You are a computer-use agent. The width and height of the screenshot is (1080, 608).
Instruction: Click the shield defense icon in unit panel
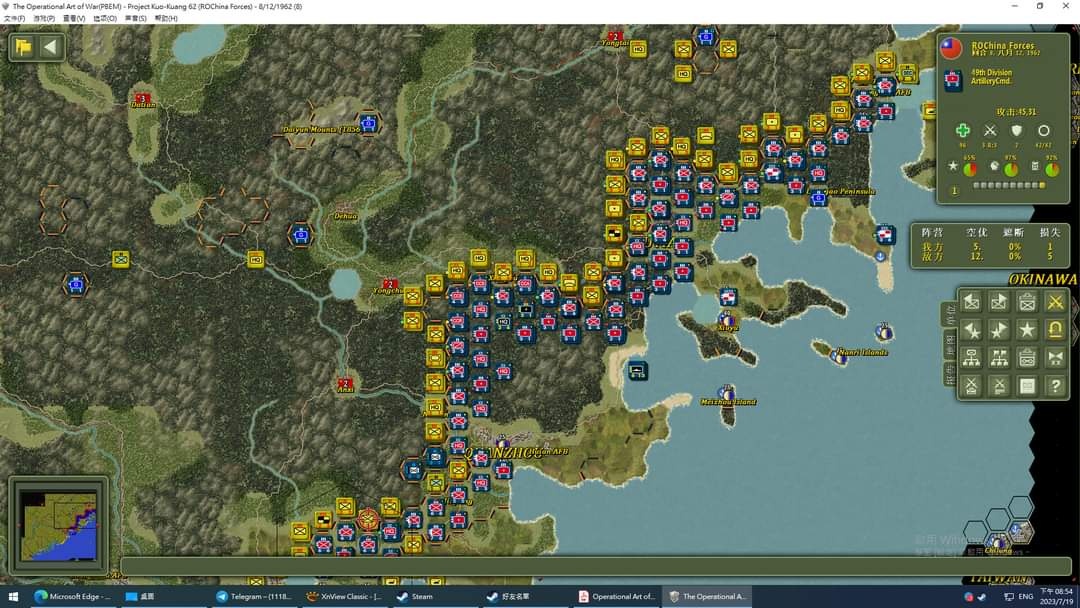click(x=1017, y=130)
